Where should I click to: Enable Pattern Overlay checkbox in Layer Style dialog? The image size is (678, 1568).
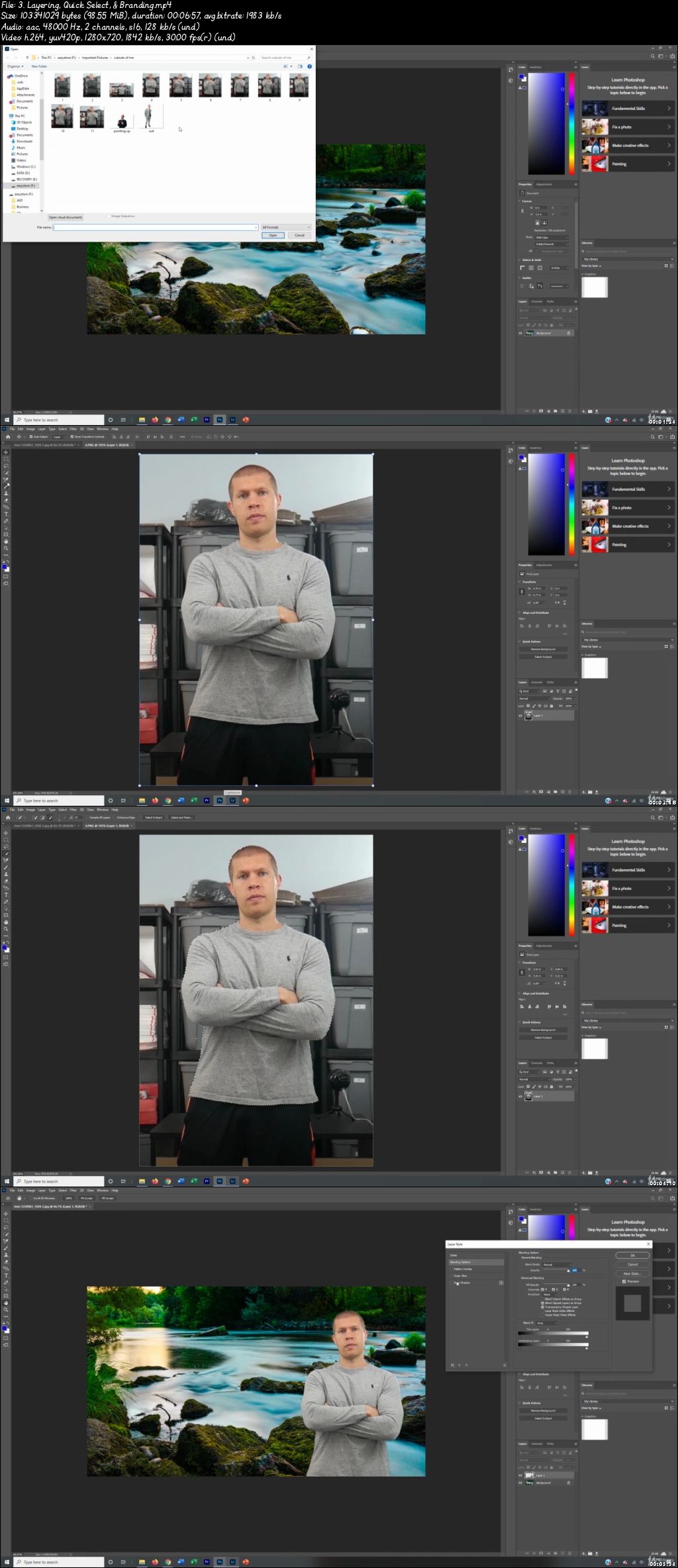452,1269
